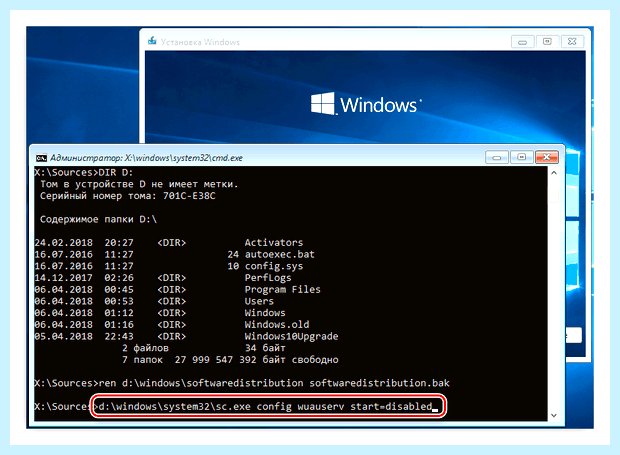Click the 'Users' directory entry
The image size is (620, 455).
259,301
